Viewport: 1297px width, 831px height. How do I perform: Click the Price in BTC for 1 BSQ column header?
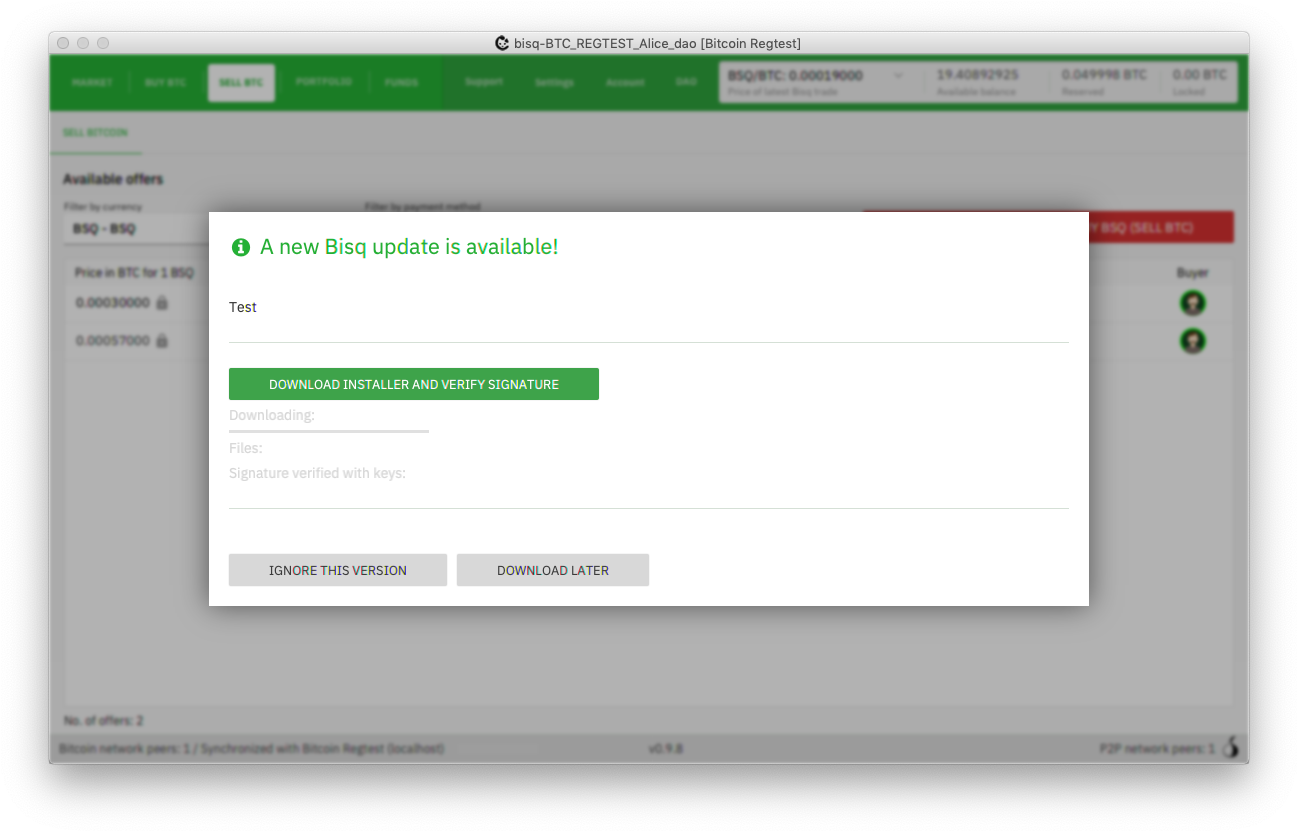pyautogui.click(x=134, y=272)
